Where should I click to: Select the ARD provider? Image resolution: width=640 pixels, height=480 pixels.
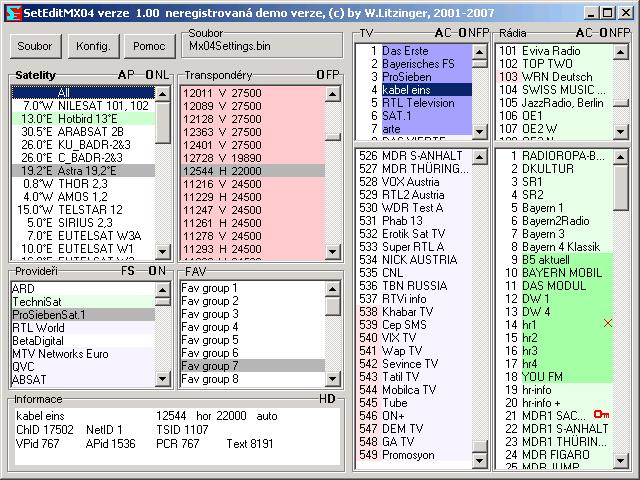[84, 289]
